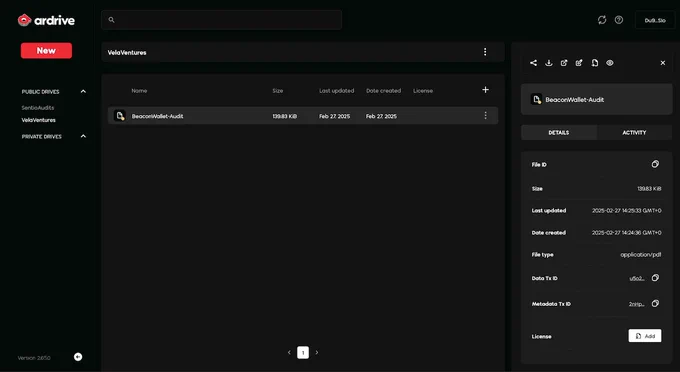Screen dimensions: 680x372
Task: Add a license with Add button
Action: [645, 336]
